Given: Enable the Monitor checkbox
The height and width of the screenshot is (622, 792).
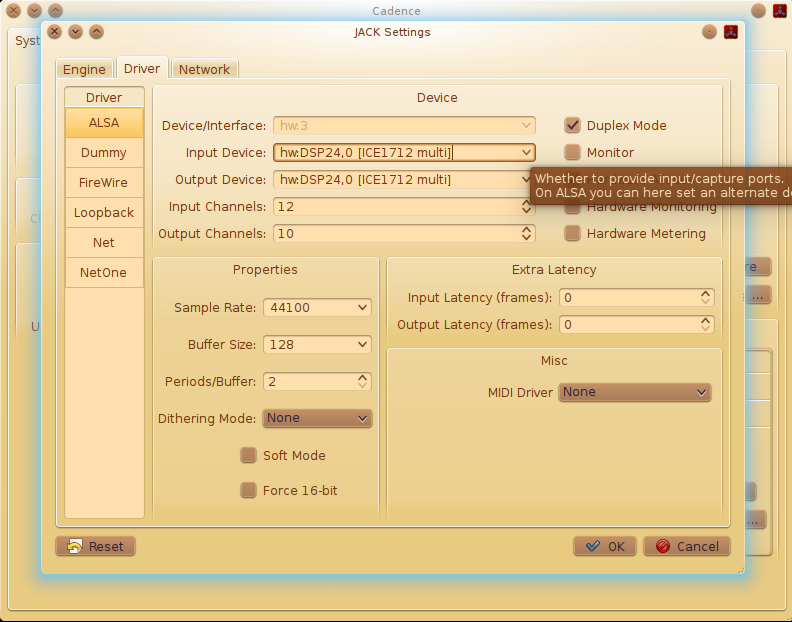Looking at the screenshot, I should point(572,152).
